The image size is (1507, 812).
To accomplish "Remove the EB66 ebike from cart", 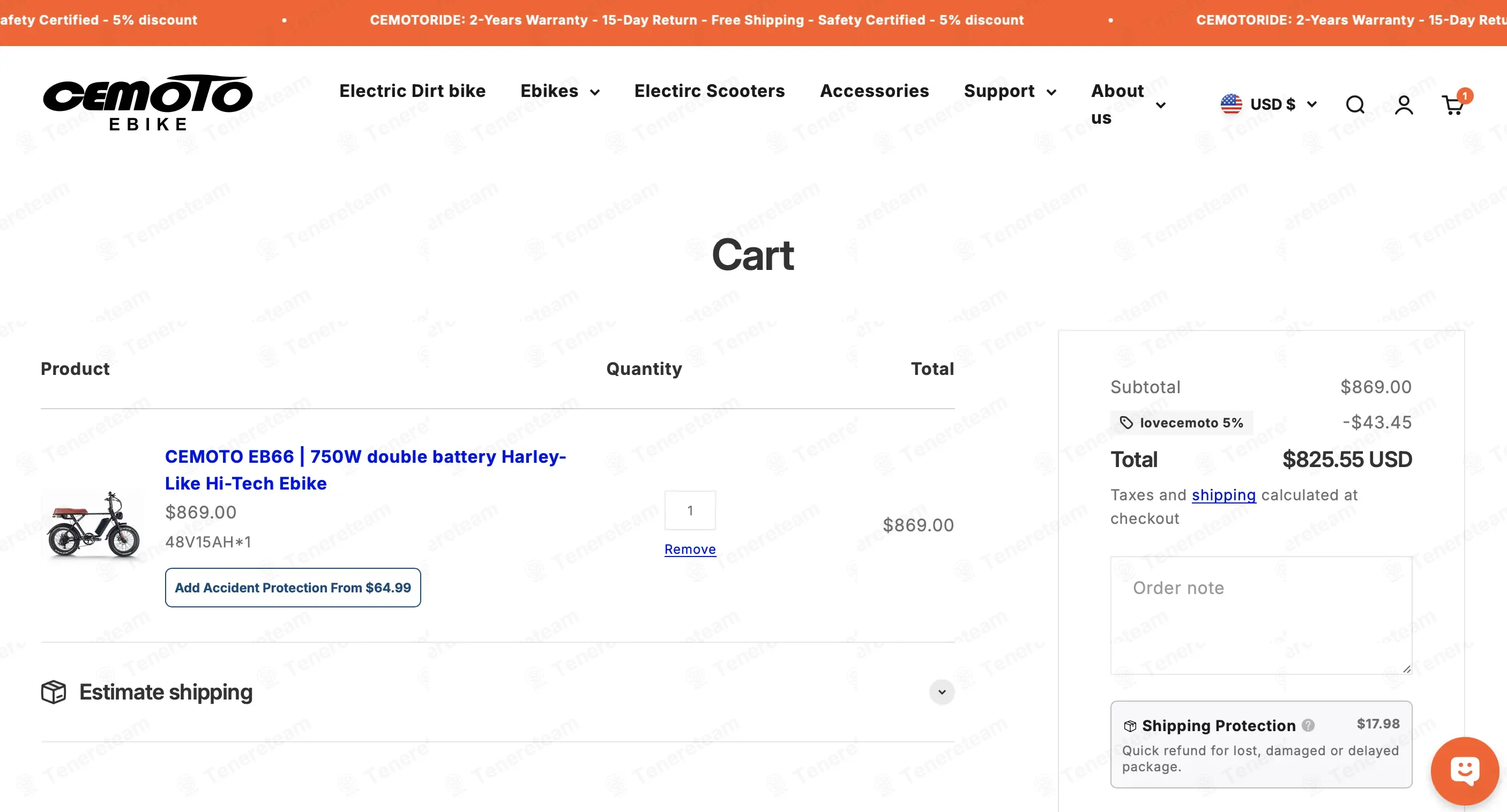I will (690, 550).
